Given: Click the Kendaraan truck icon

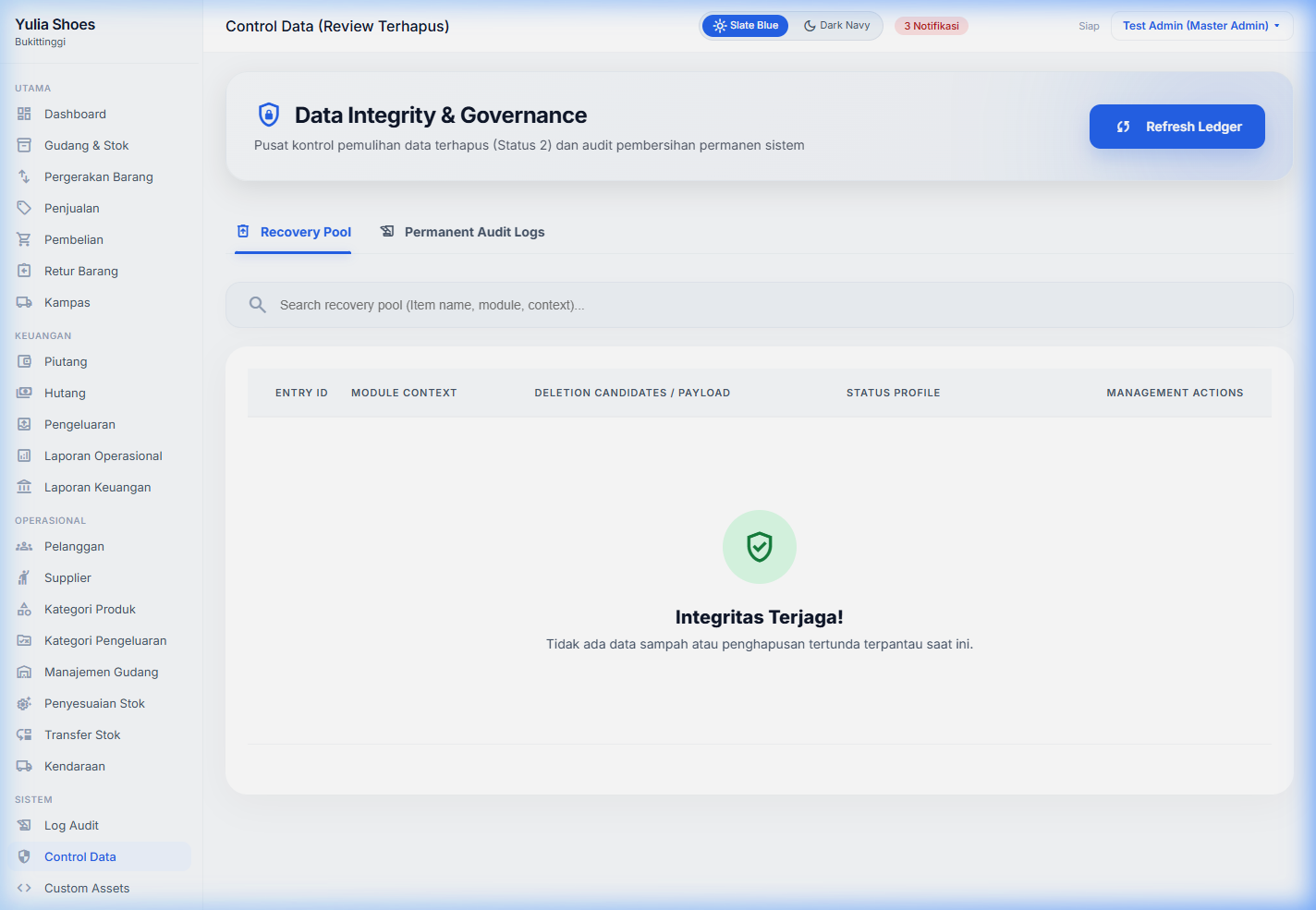Looking at the screenshot, I should [x=24, y=766].
